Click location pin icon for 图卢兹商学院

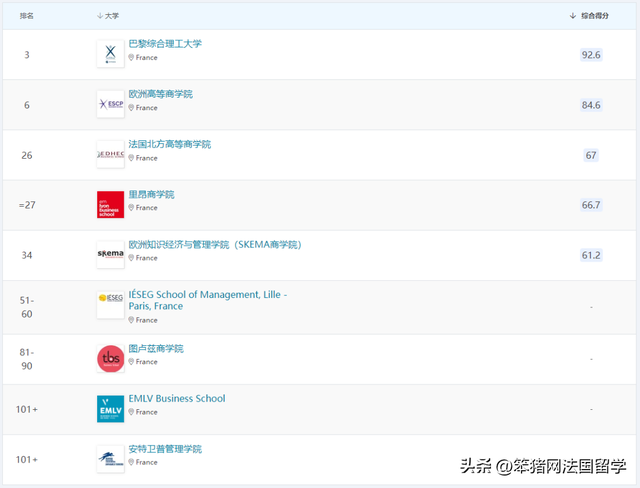pos(131,362)
